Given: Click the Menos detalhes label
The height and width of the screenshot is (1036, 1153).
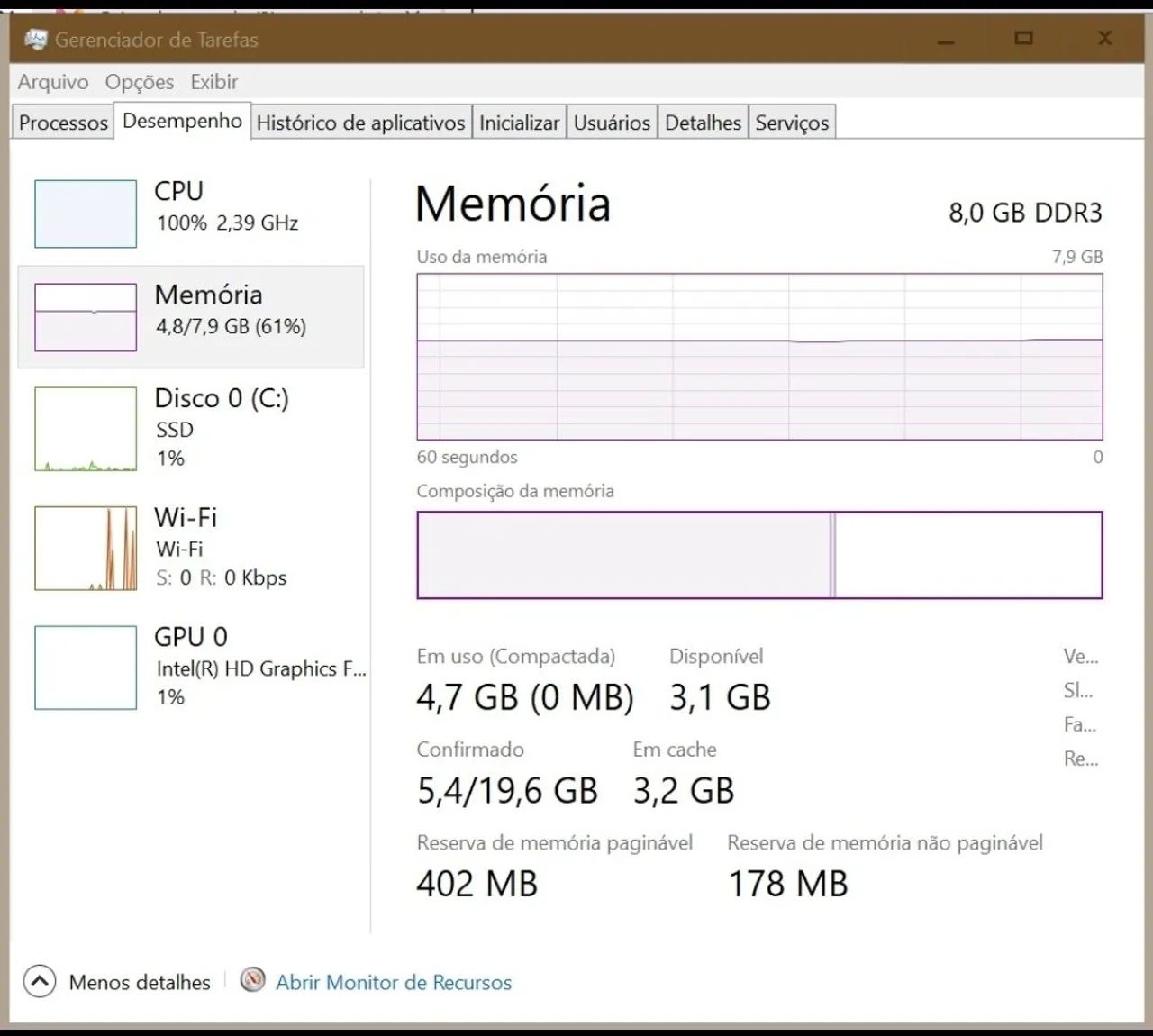Looking at the screenshot, I should [x=140, y=982].
